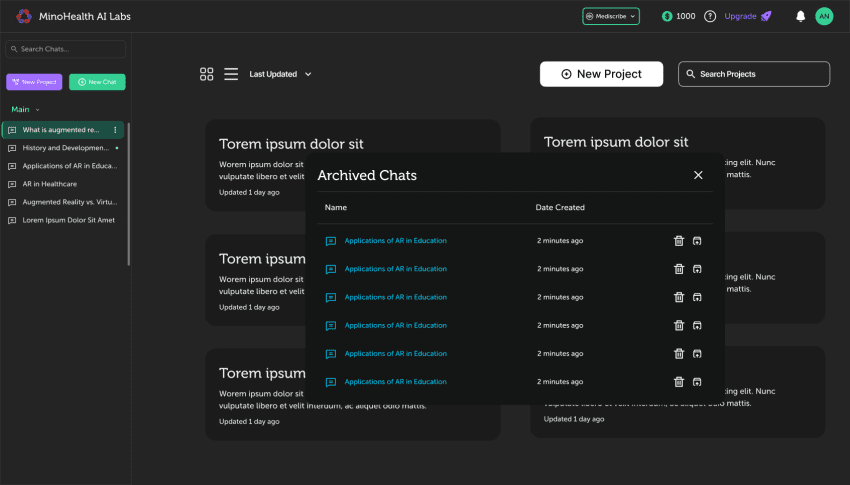Click the purple New Project sidebar button
Image resolution: width=850 pixels, height=485 pixels.
pos(34,82)
